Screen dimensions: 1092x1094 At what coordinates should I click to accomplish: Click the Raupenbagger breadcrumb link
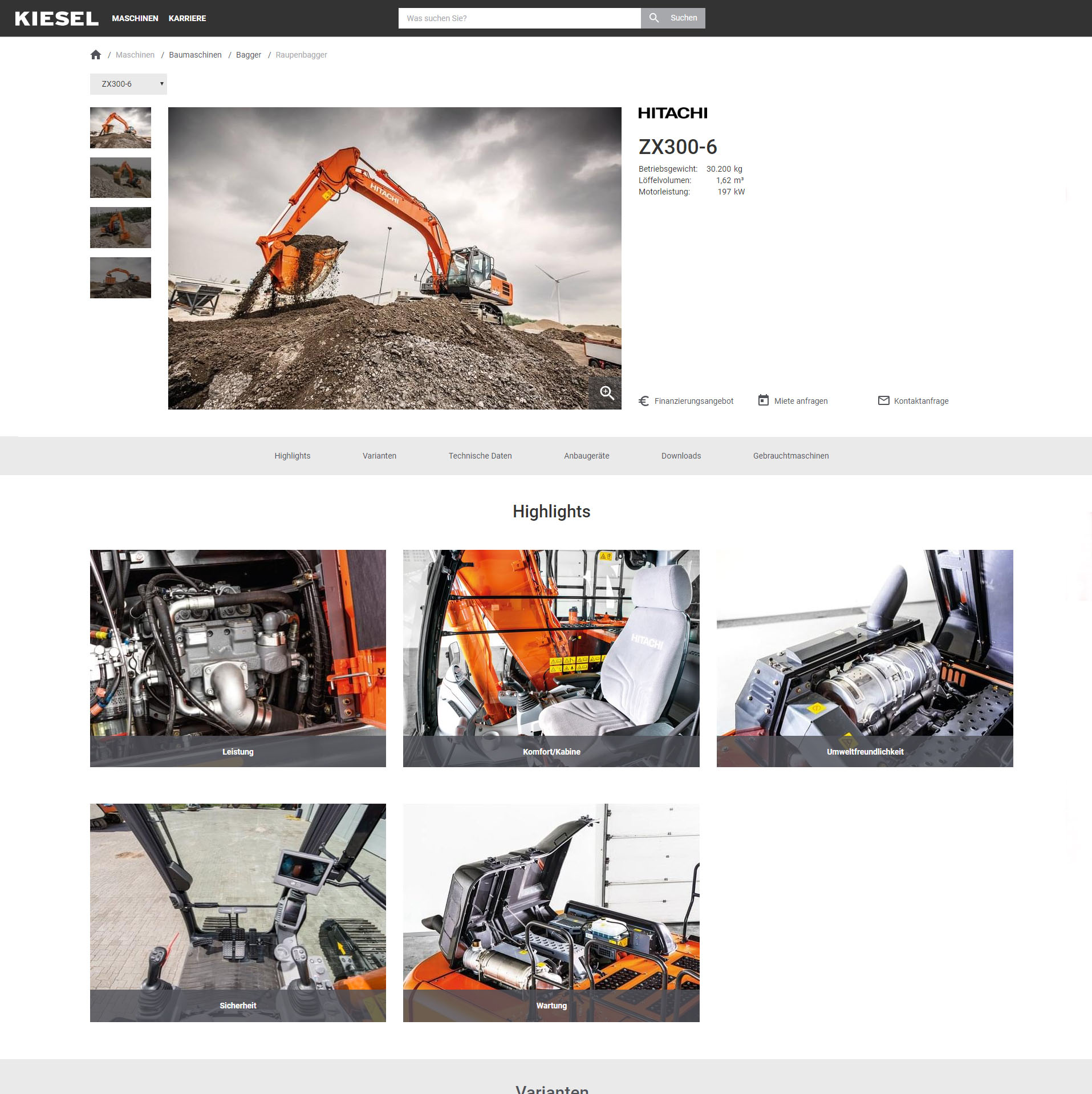pos(301,55)
